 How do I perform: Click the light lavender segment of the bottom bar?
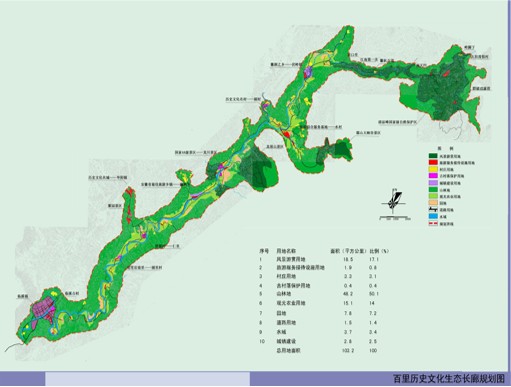point(147,379)
